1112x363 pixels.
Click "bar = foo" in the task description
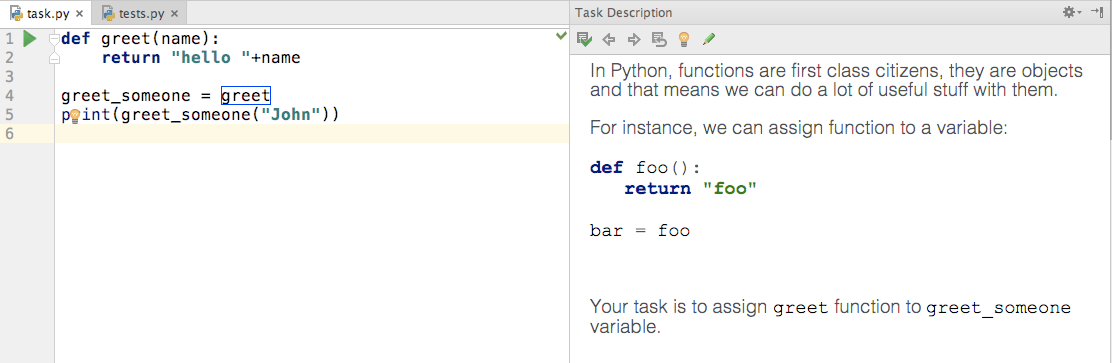pos(640,230)
